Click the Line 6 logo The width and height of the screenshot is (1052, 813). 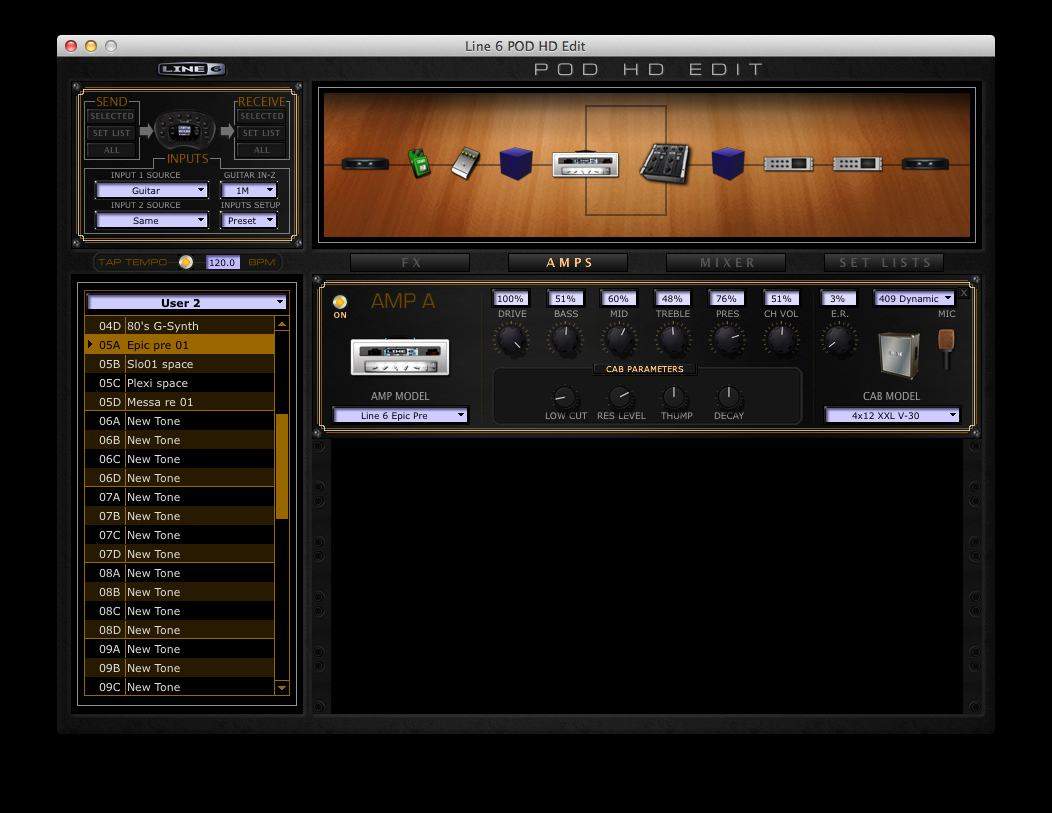(x=191, y=69)
